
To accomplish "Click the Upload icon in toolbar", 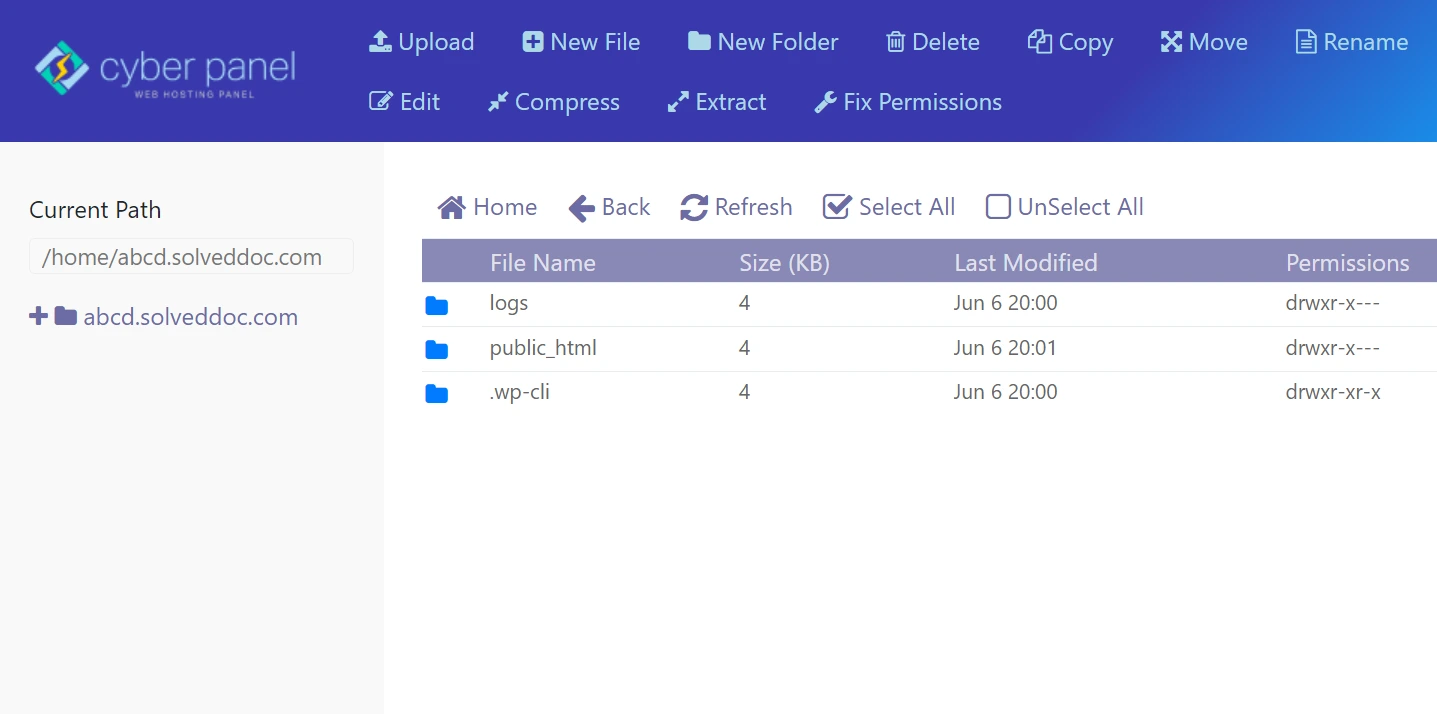I will [380, 42].
